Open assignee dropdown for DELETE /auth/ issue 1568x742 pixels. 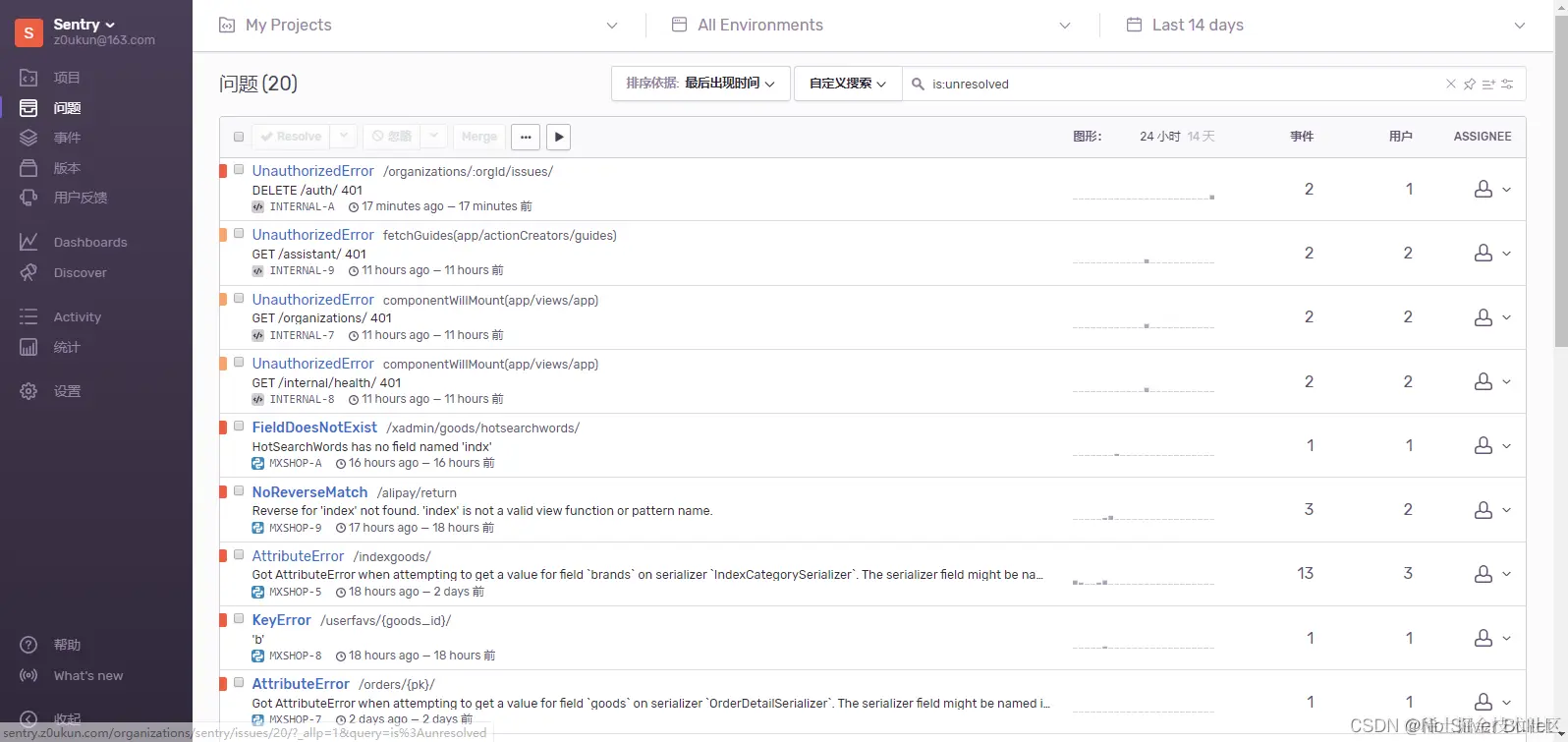(x=1491, y=190)
